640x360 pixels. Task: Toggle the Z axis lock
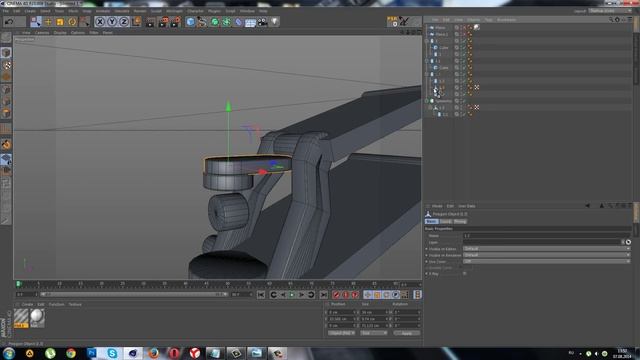(x=124, y=22)
